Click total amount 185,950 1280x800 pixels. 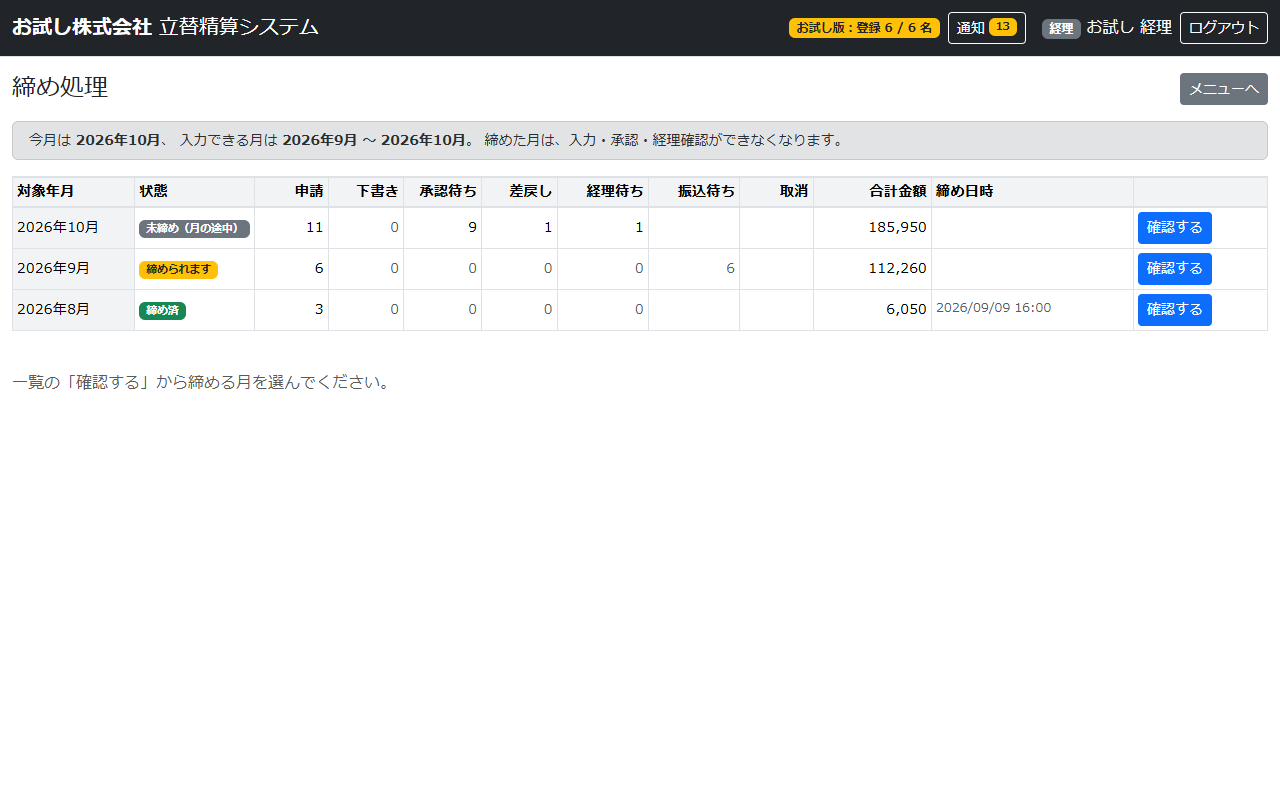[897, 227]
